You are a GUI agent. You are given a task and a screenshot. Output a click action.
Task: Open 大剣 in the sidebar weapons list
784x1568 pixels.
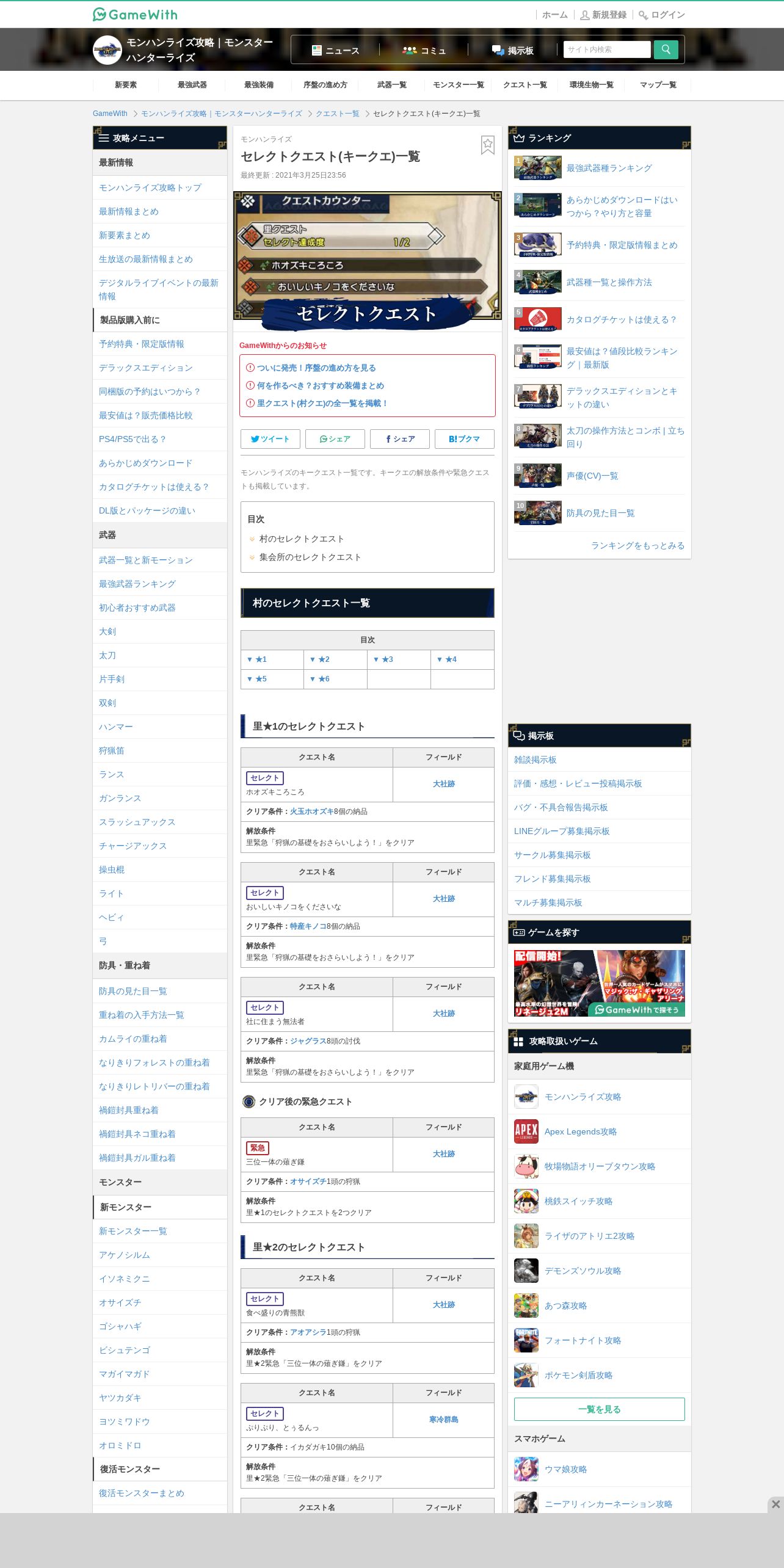(x=107, y=631)
